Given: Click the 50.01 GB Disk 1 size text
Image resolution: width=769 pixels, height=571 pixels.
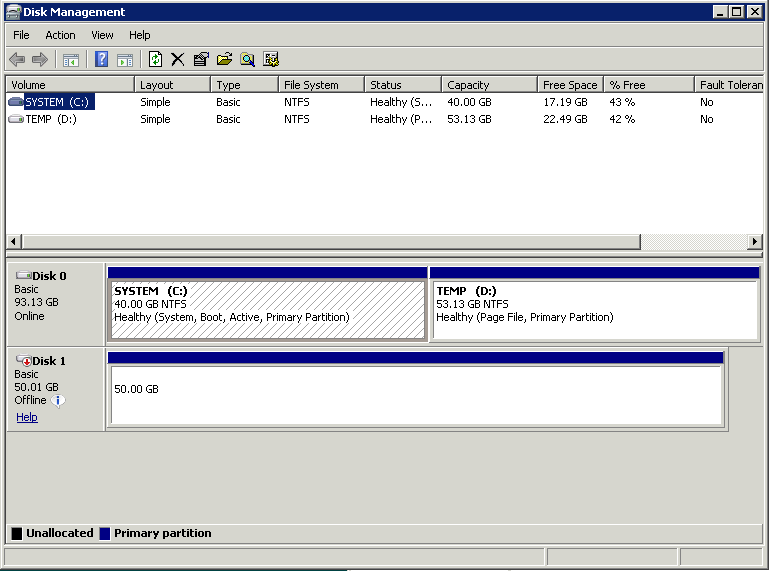Looking at the screenshot, I should [36, 387].
